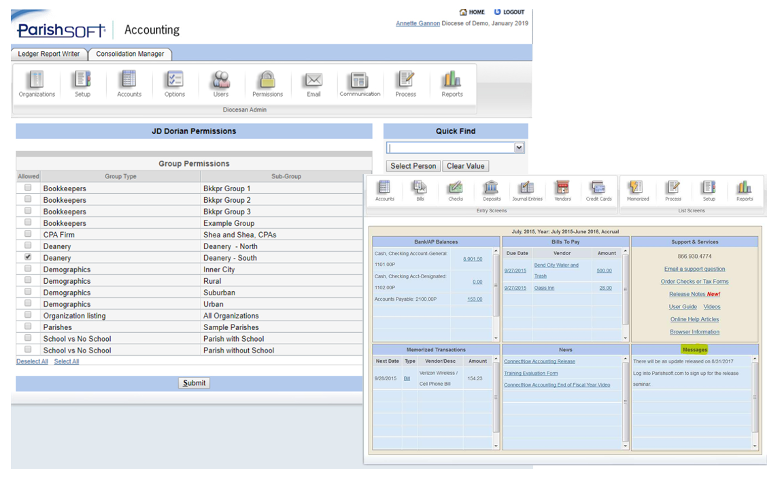
Task: Click the Deselect All link
Action: point(32,362)
